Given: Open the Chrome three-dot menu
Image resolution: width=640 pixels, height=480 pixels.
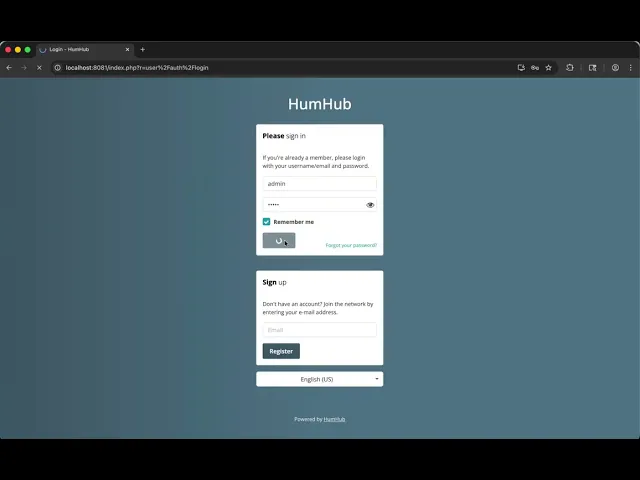Looking at the screenshot, I should click(631, 68).
